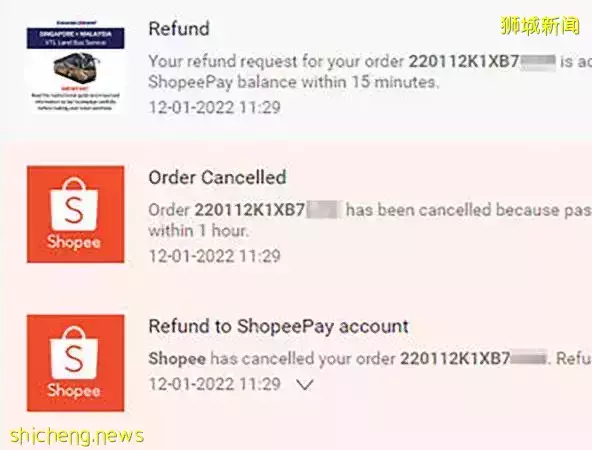Expand the ShopeePay refund notification chevron
This screenshot has width=592, height=450.
pyautogui.click(x=304, y=385)
